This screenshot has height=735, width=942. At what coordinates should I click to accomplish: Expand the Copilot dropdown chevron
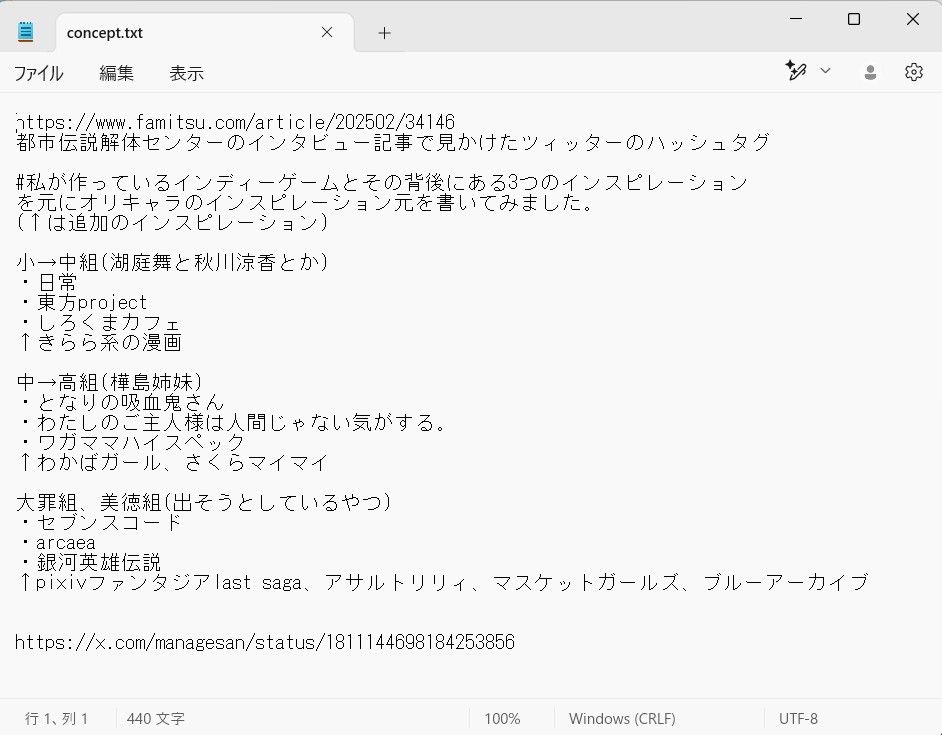825,71
